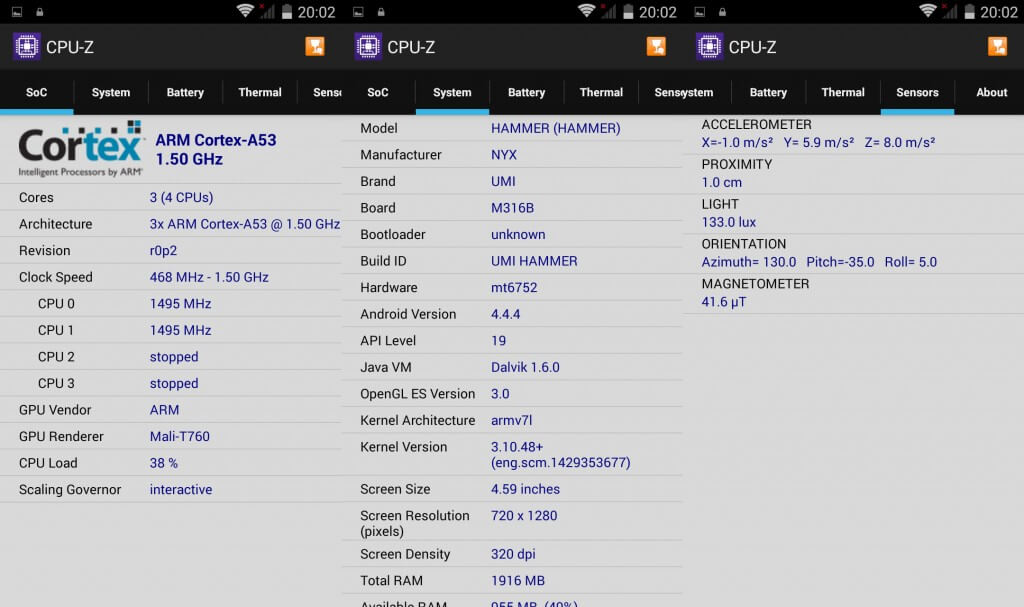This screenshot has height=607, width=1024.
Task: Tap Total RAM value '1916 MB'
Action: pyautogui.click(x=518, y=581)
